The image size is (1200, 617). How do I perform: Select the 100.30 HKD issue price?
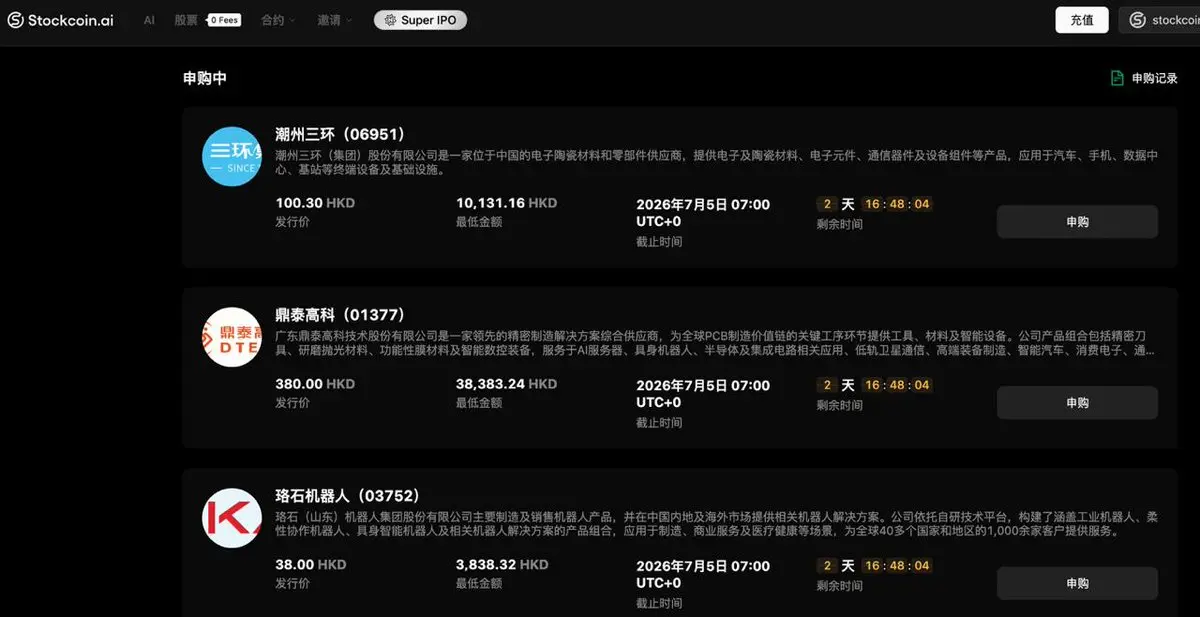[315, 203]
